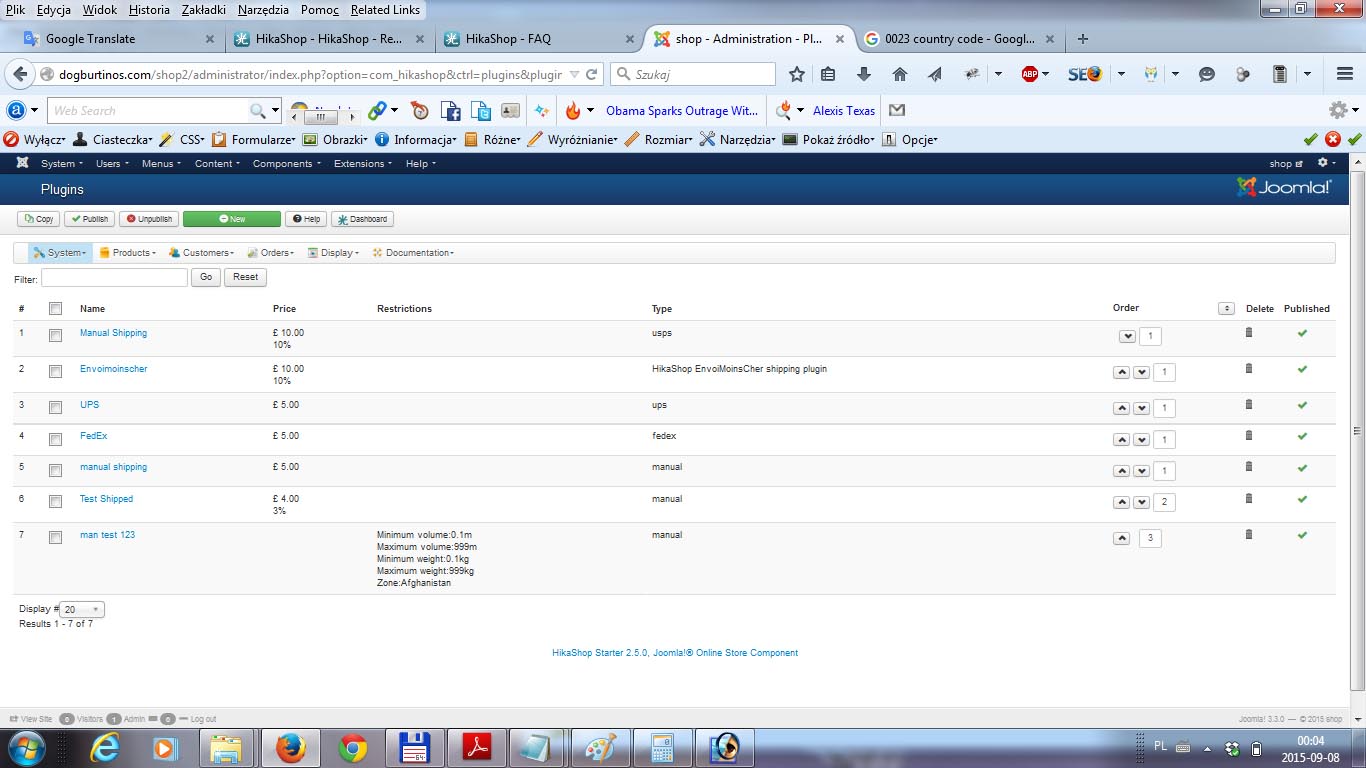Reload the current page
Image resolution: width=1366 pixels, height=768 pixels.
tap(592, 74)
